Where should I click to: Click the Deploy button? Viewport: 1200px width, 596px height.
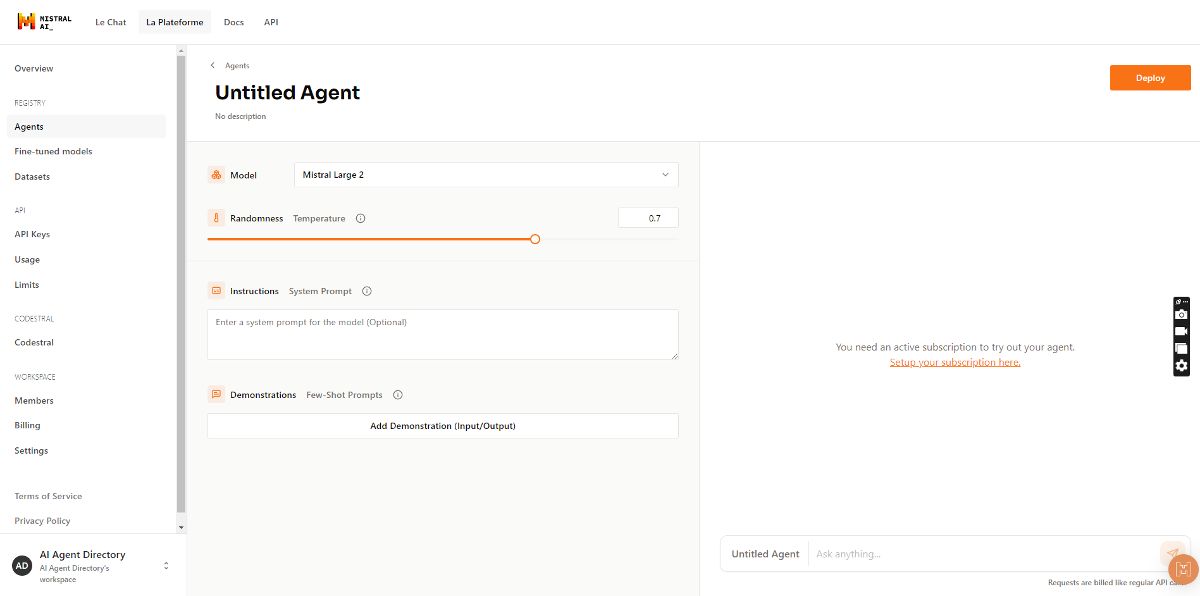pyautogui.click(x=1149, y=77)
